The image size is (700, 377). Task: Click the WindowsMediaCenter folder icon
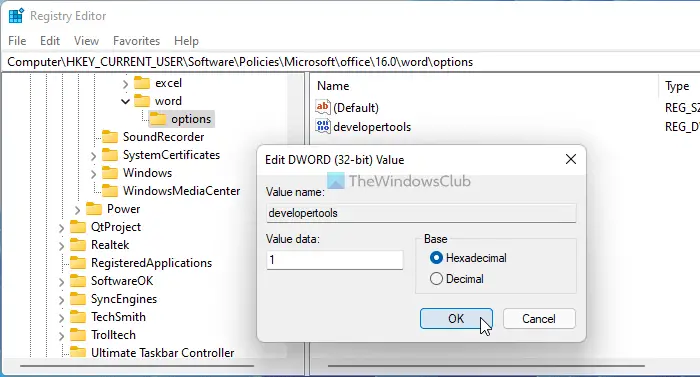click(x=110, y=191)
